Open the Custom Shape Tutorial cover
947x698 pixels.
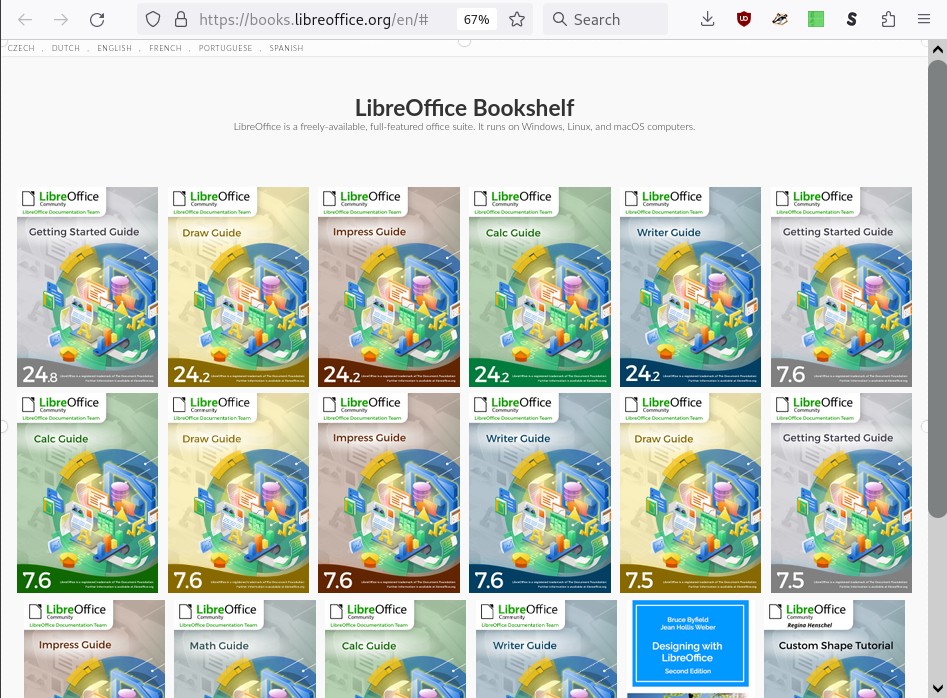[835, 648]
